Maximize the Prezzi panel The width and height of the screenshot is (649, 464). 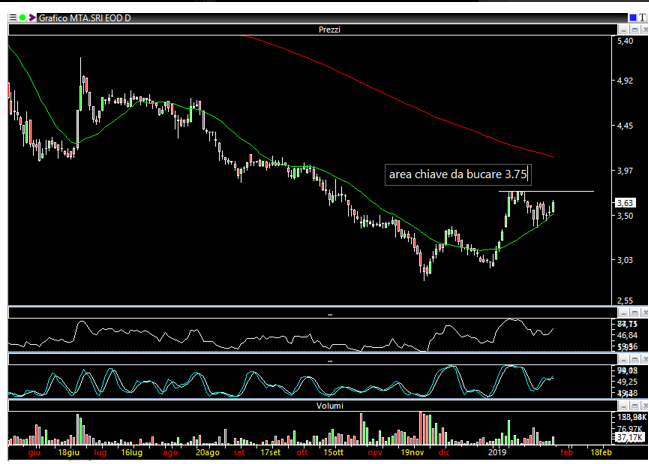(635, 30)
